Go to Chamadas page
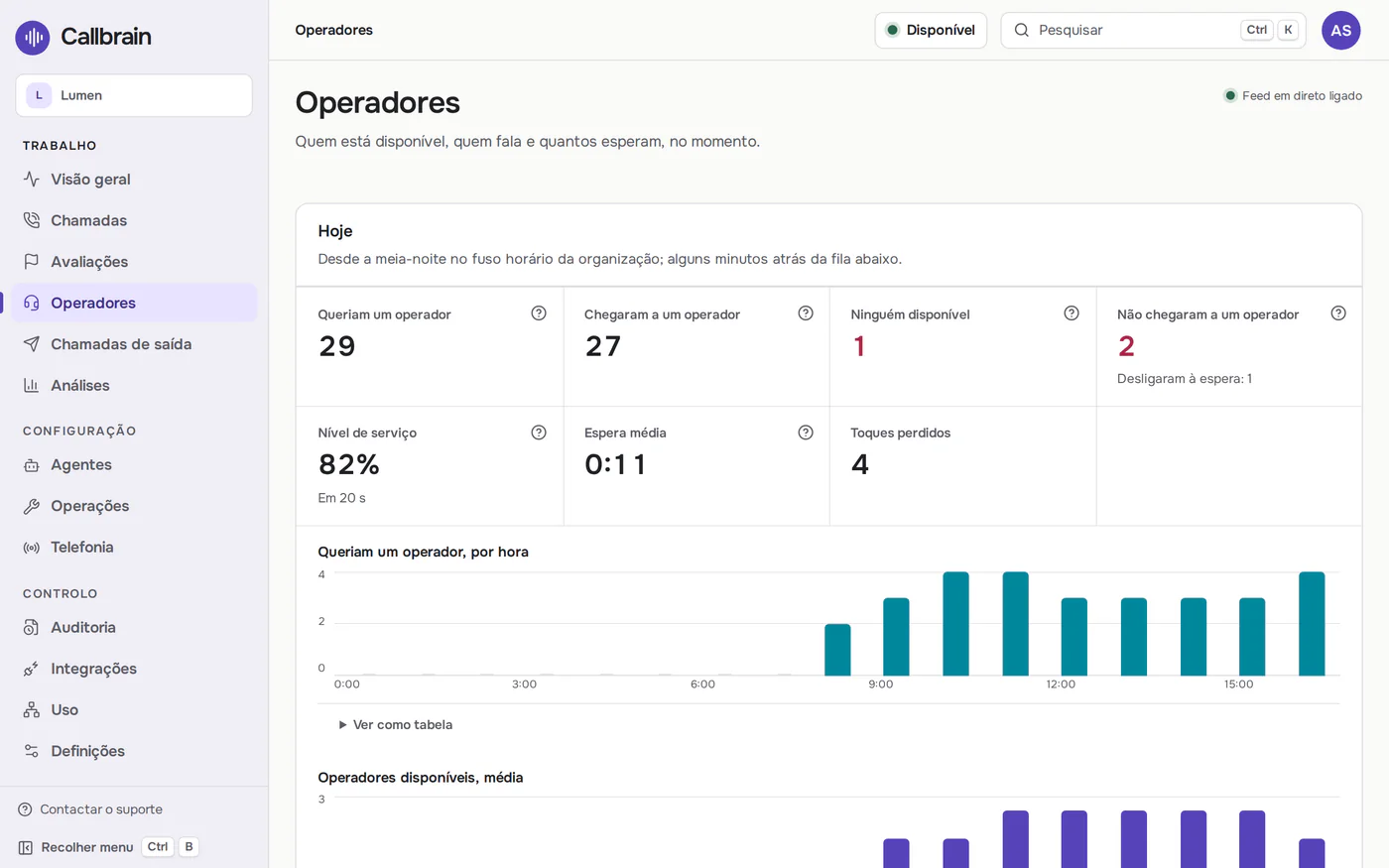 click(x=134, y=220)
